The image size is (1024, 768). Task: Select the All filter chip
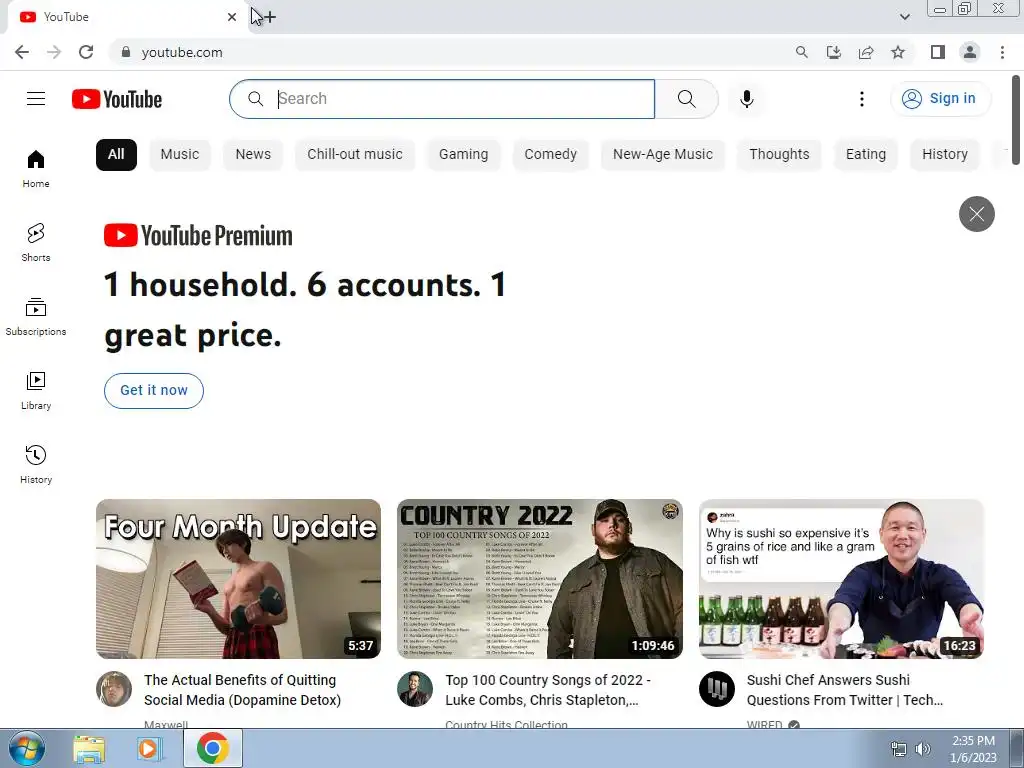click(x=116, y=155)
